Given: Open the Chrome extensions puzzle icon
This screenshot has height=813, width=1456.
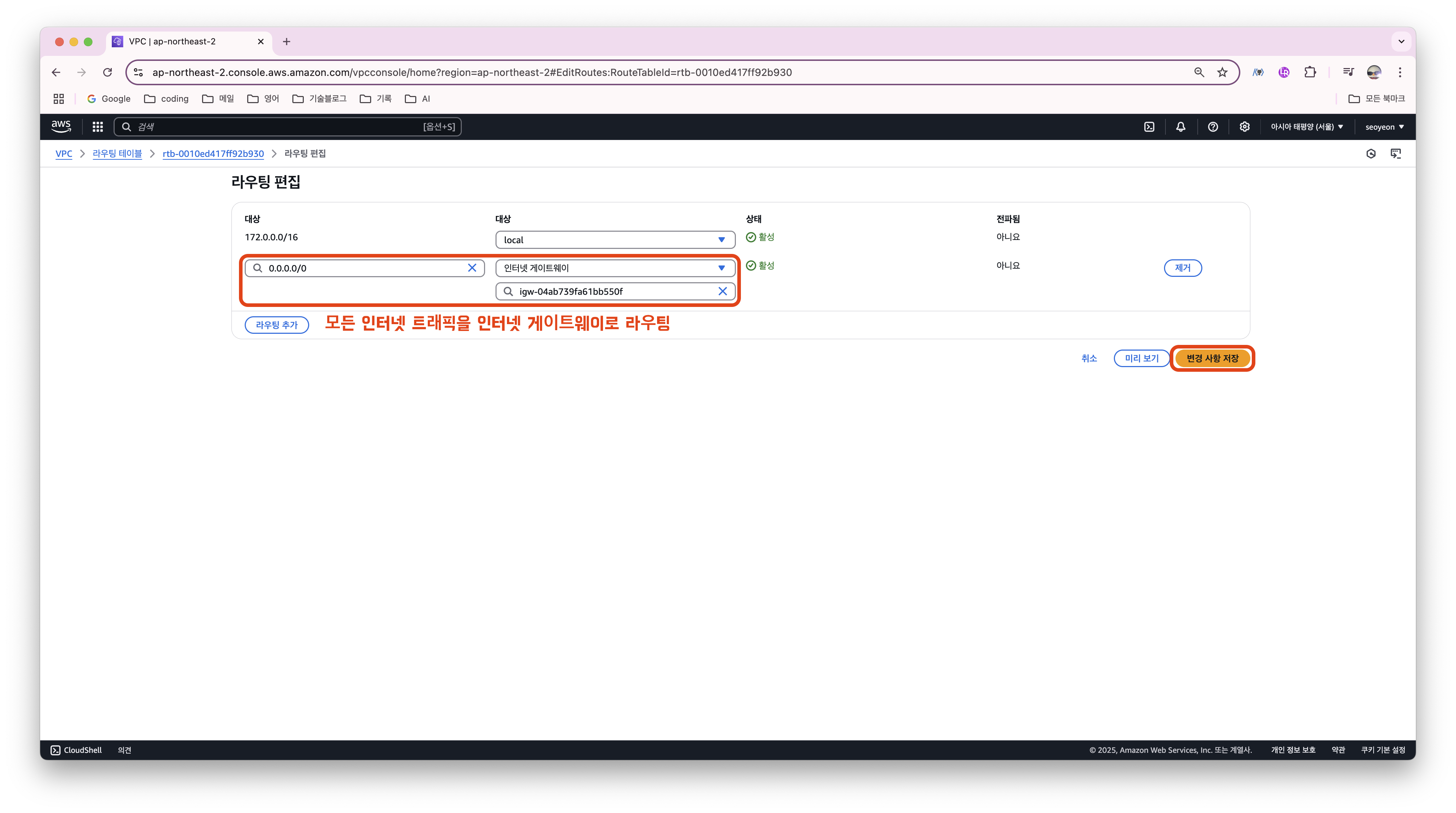Looking at the screenshot, I should pyautogui.click(x=1310, y=72).
